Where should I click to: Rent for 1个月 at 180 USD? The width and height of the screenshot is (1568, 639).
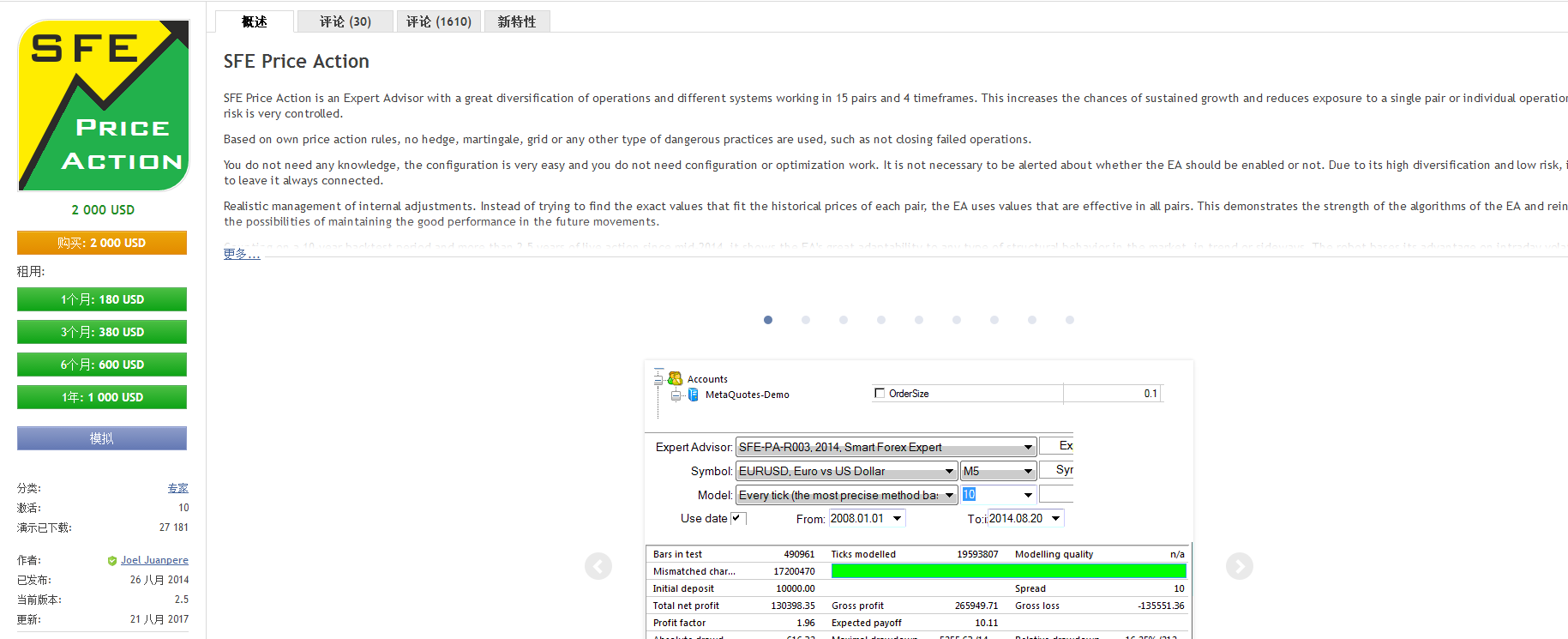coord(102,299)
